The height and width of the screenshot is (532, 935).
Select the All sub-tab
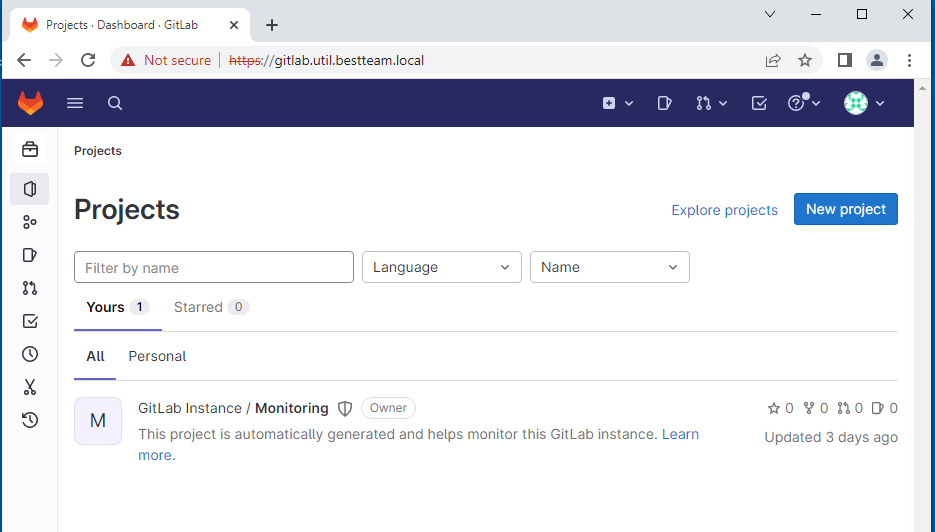click(x=95, y=357)
